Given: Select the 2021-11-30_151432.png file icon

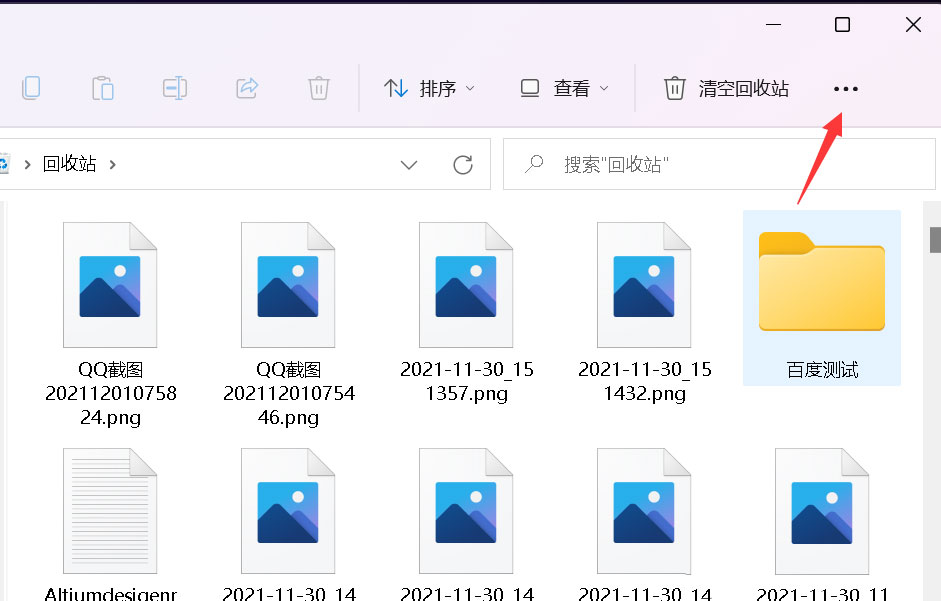Looking at the screenshot, I should click(644, 285).
